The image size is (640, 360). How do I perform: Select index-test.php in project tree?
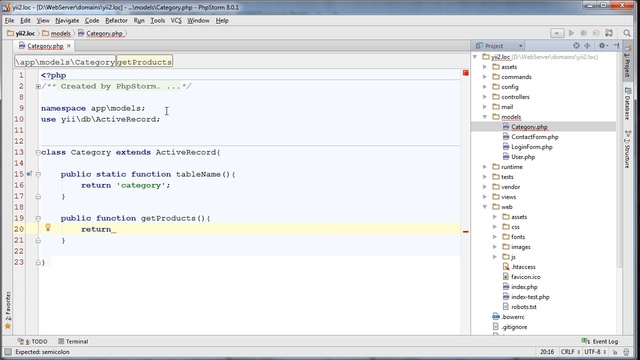click(530, 297)
